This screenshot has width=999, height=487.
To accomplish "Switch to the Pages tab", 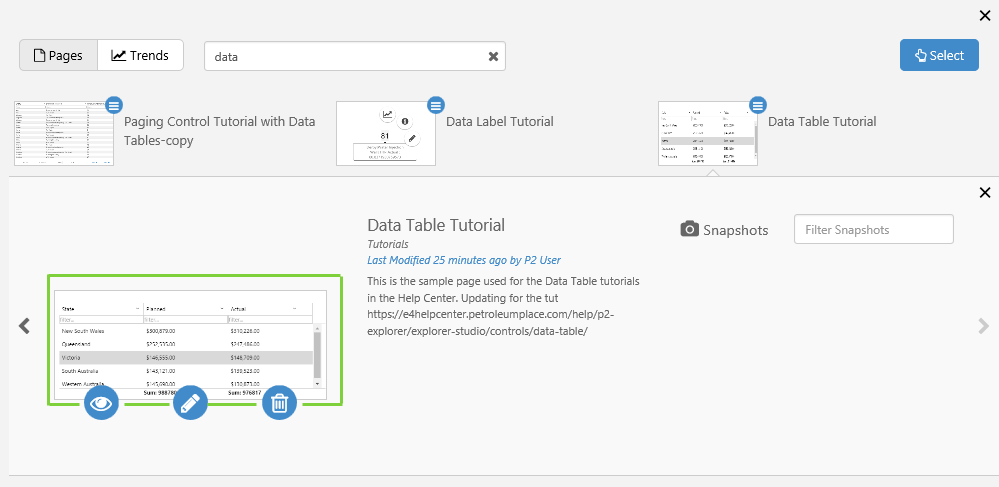I will tap(58, 56).
